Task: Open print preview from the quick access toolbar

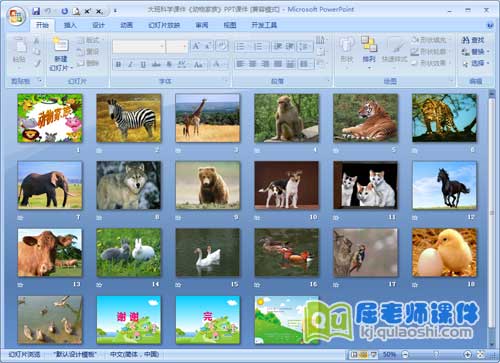Action: pos(76,11)
